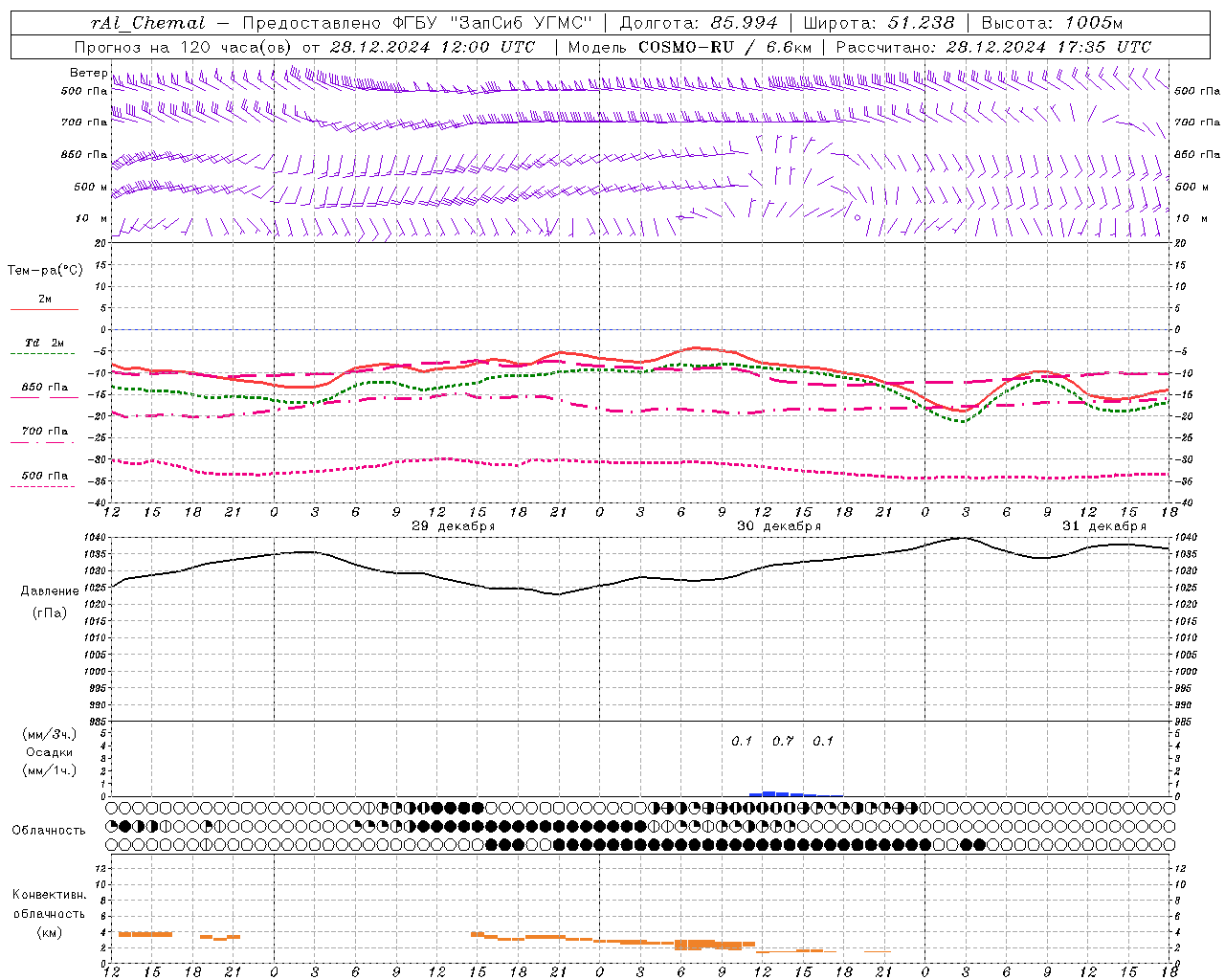Screen dimensions: 1225x980
Task: Click the Конвективн. label
Action: tap(49, 895)
